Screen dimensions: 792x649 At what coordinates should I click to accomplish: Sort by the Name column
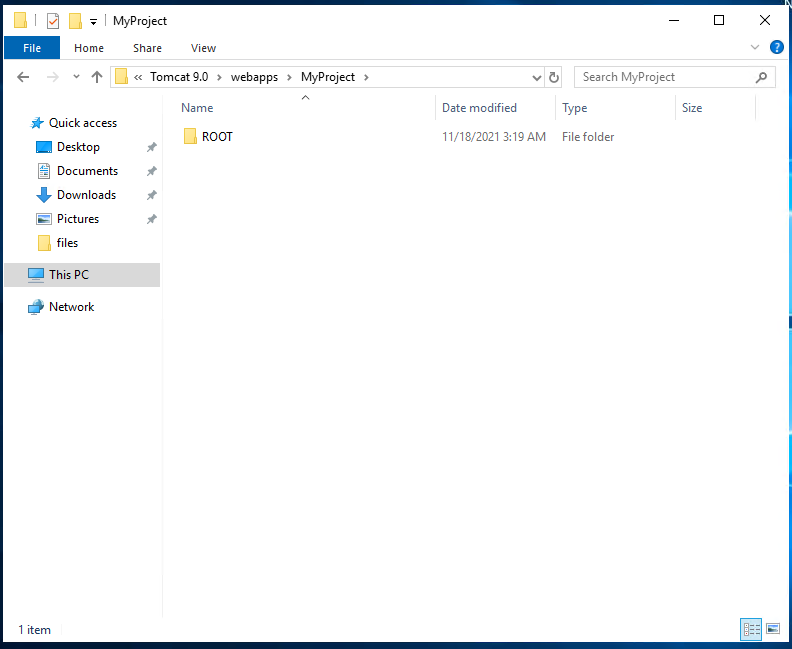(197, 108)
